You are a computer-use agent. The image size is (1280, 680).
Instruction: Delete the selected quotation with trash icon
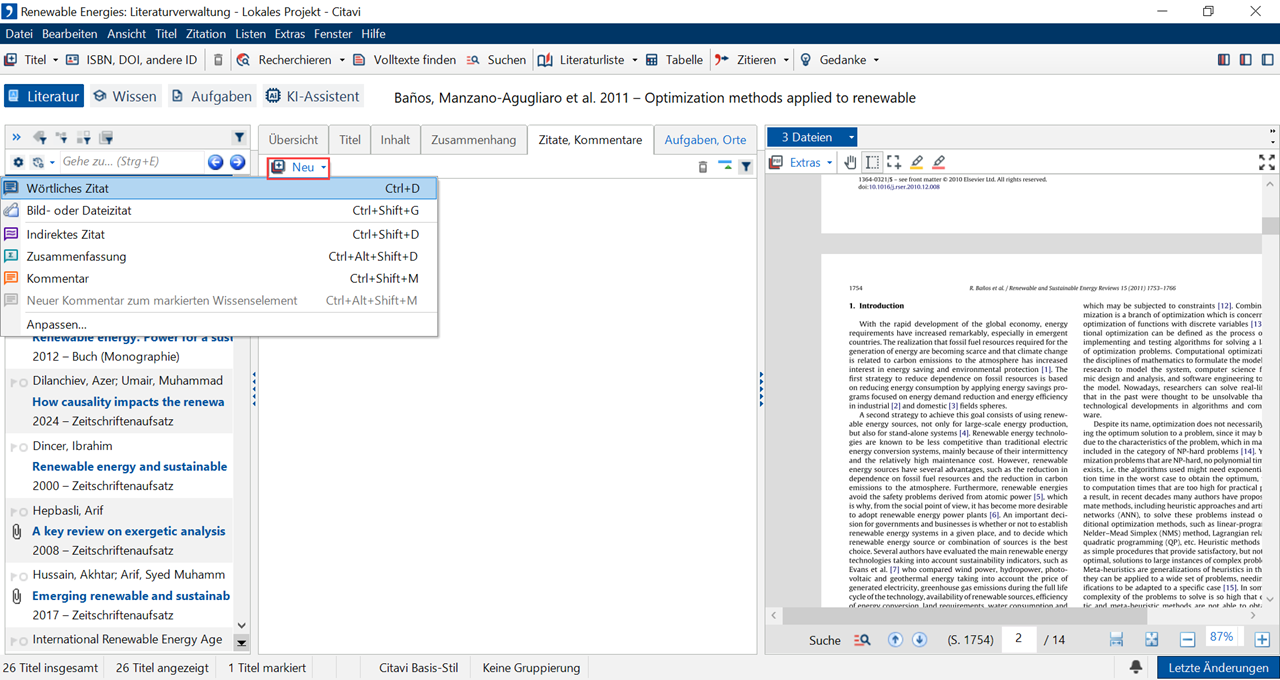[703, 167]
